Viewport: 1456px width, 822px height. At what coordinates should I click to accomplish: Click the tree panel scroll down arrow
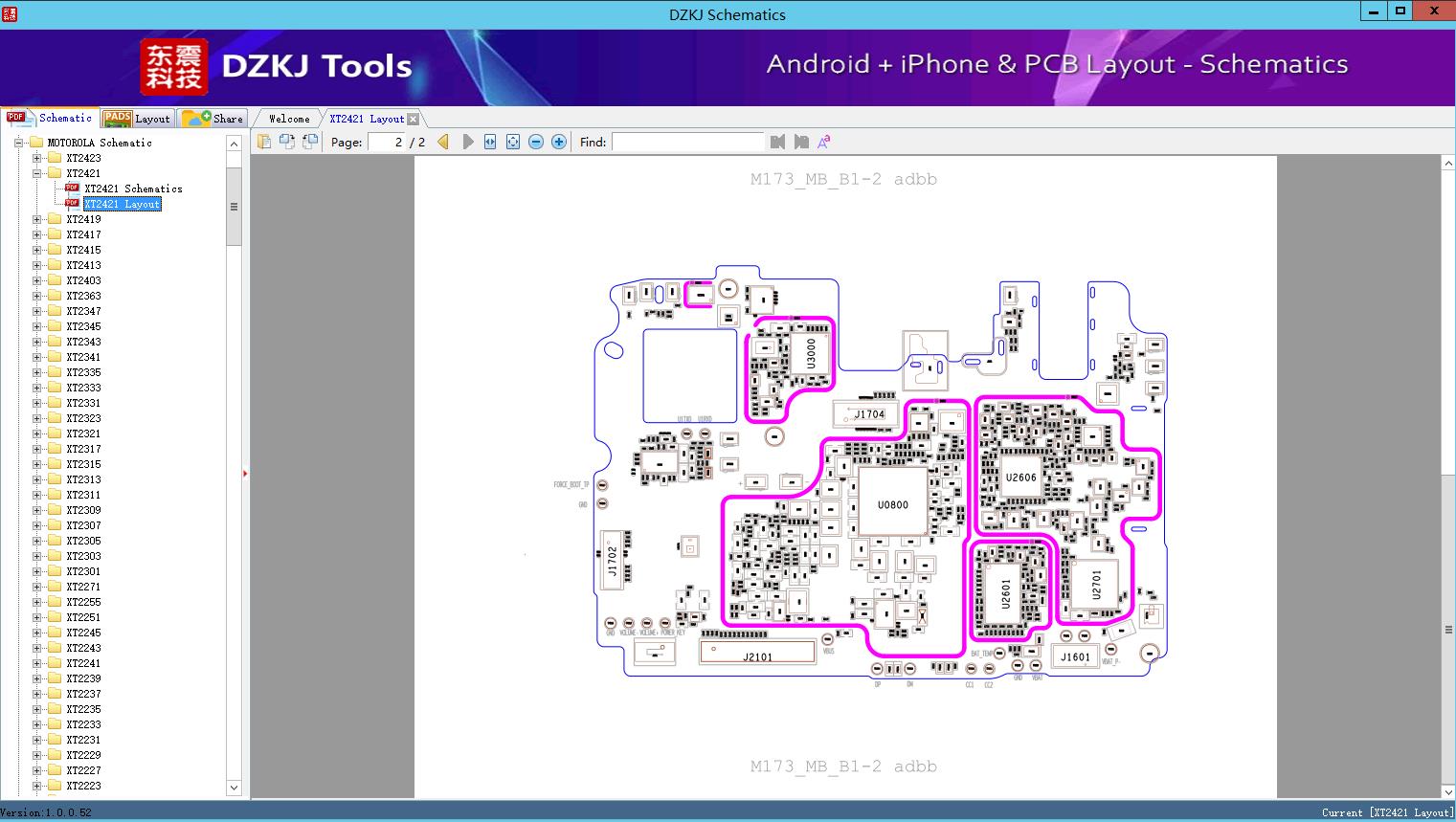pos(234,788)
